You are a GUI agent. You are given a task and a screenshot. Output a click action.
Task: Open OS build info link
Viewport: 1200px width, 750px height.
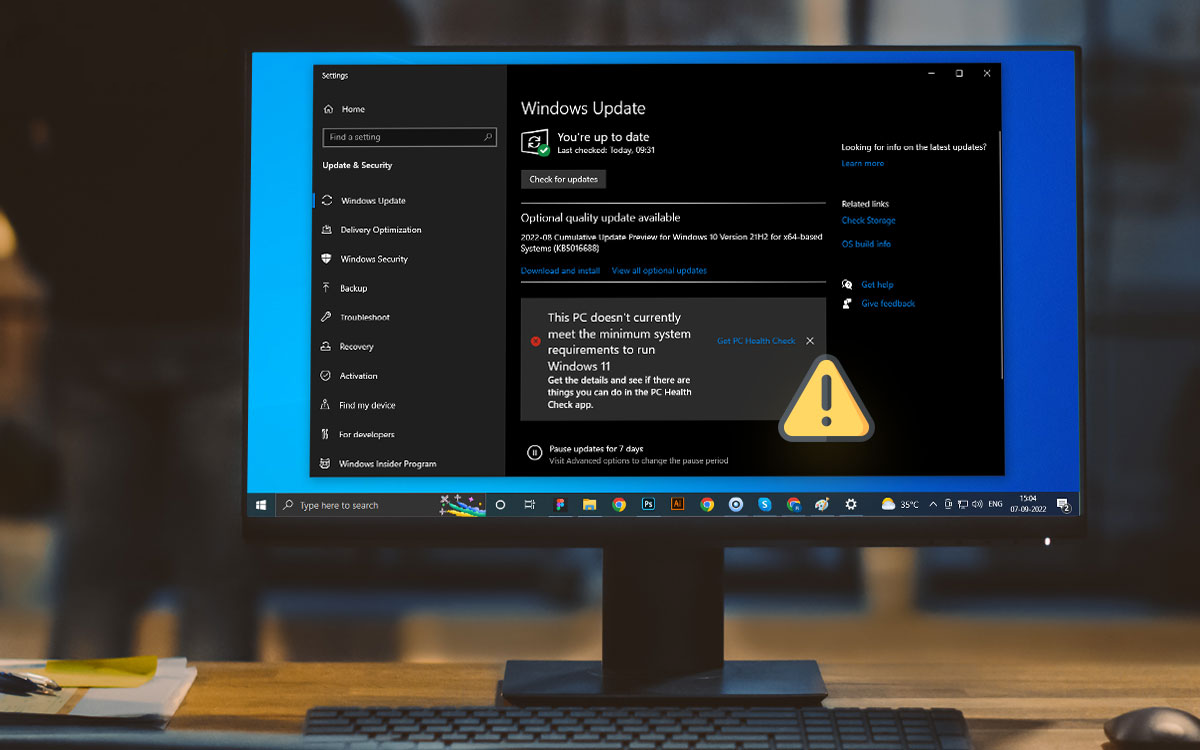(x=866, y=244)
